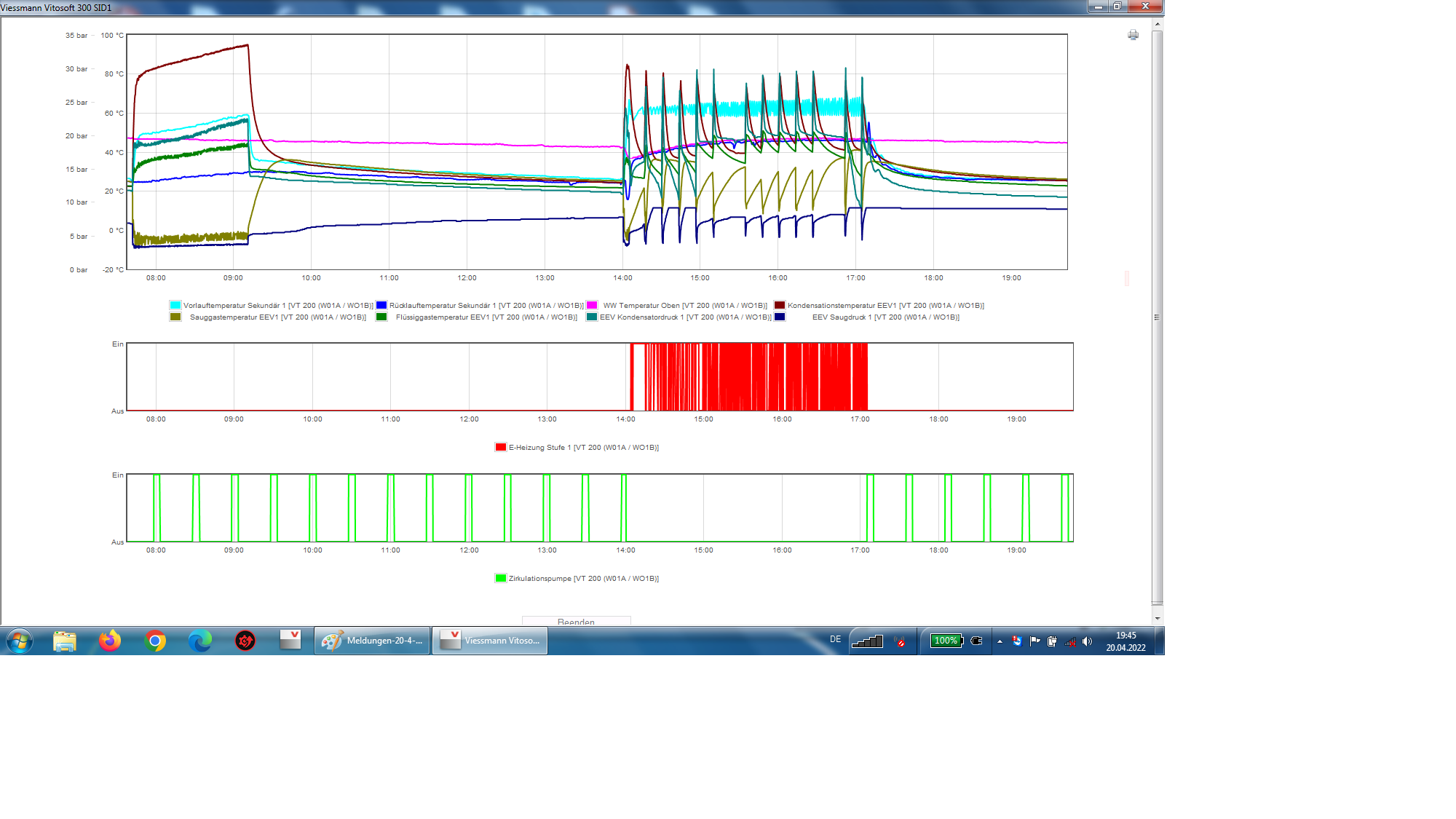The height and width of the screenshot is (819, 1456).
Task: Click the Zirkulationspumpe on/off chart
Action: pyautogui.click(x=600, y=507)
